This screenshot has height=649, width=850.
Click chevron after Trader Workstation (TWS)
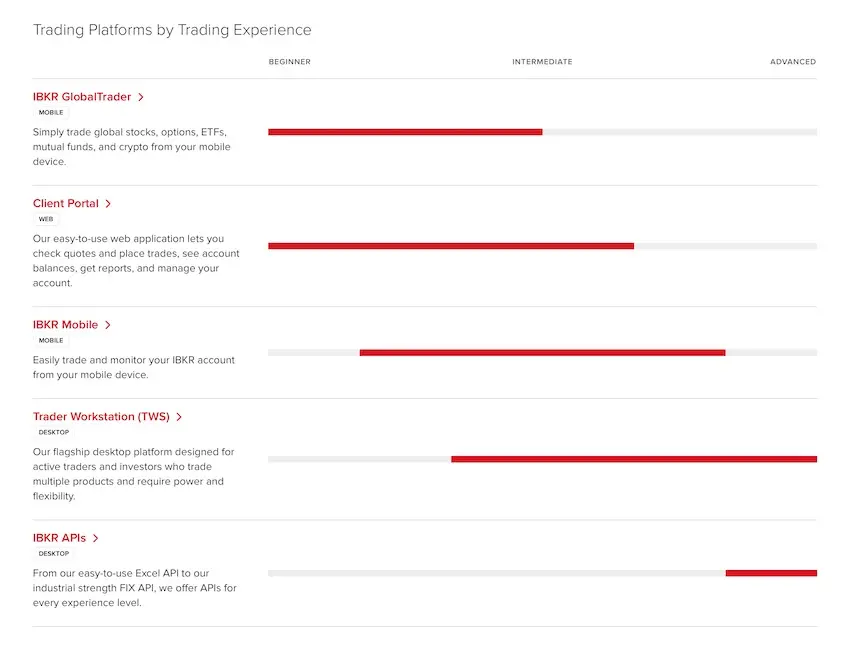point(179,417)
